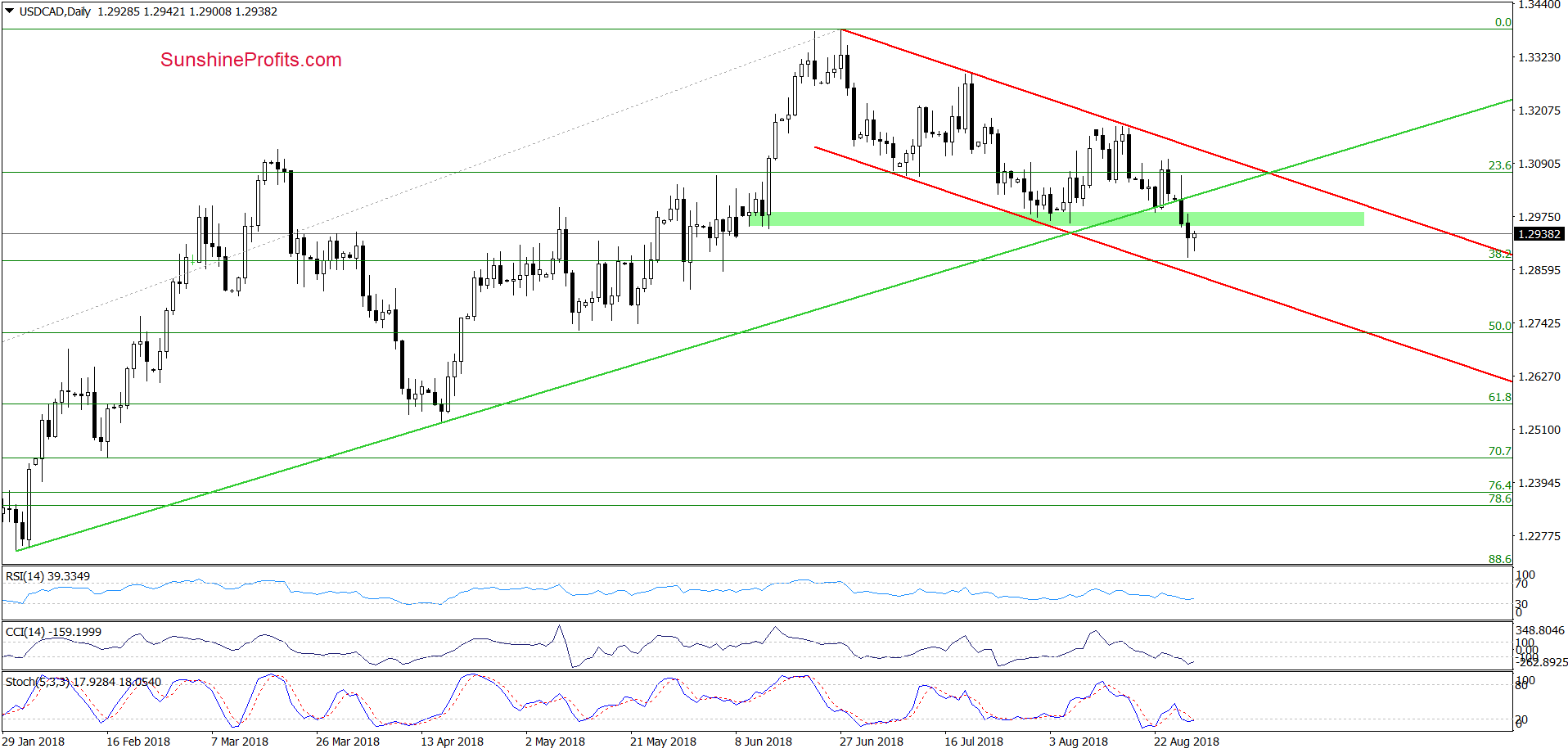Click the 1.22775 price axis label
This screenshot has width=1568, height=753.
point(1539,536)
